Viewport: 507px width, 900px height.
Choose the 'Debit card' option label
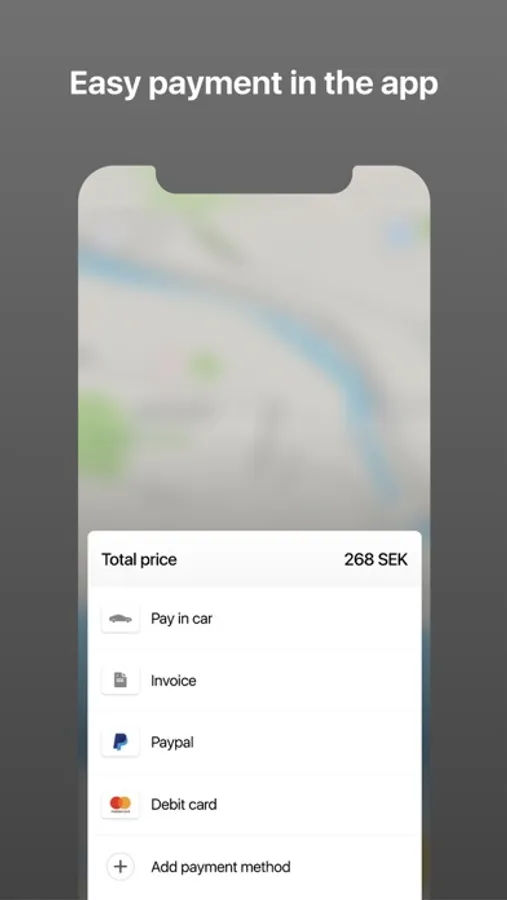(184, 804)
